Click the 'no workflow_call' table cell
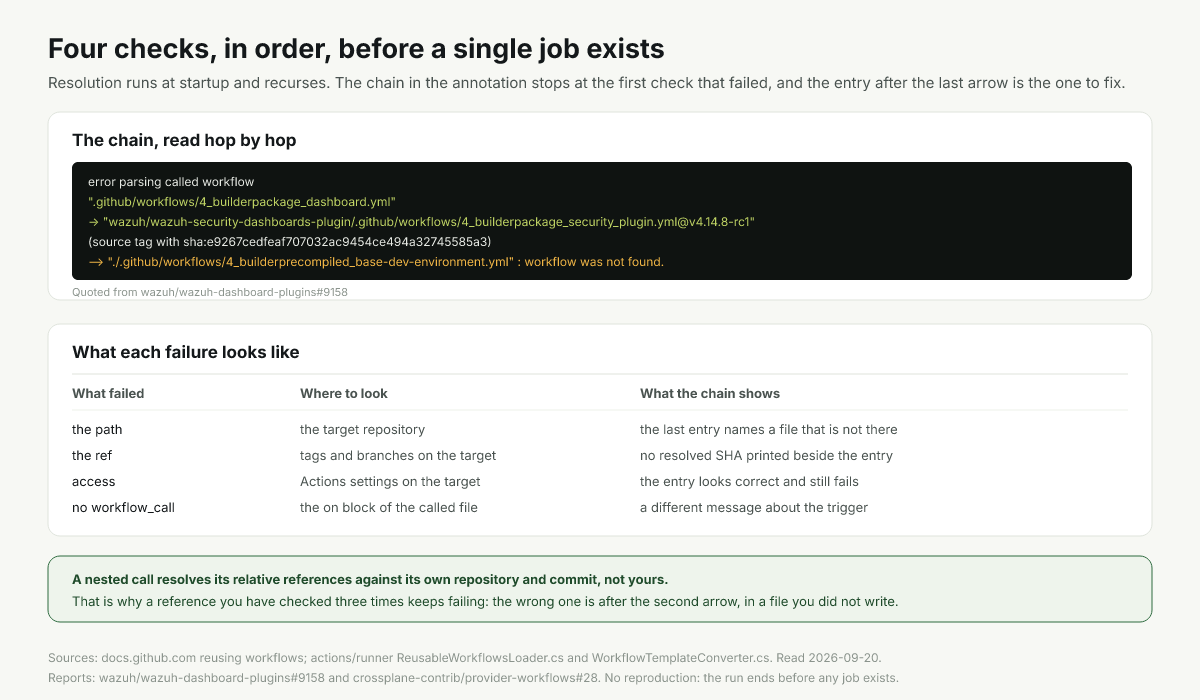Image resolution: width=1200 pixels, height=700 pixels. (x=123, y=507)
